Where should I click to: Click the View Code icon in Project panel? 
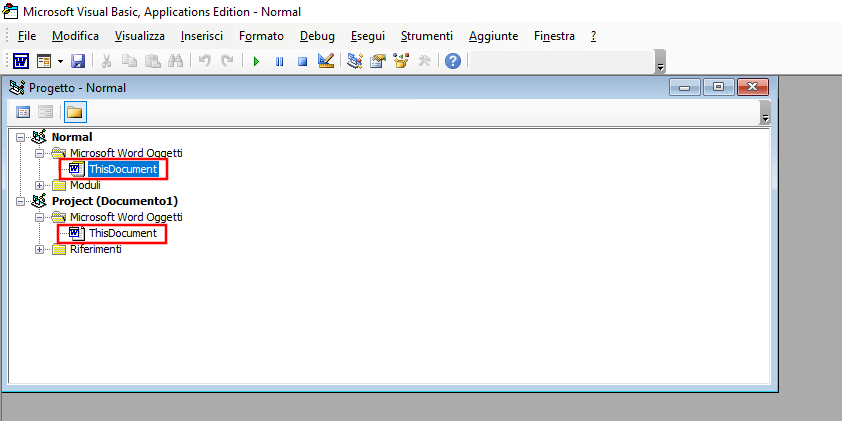[23, 112]
